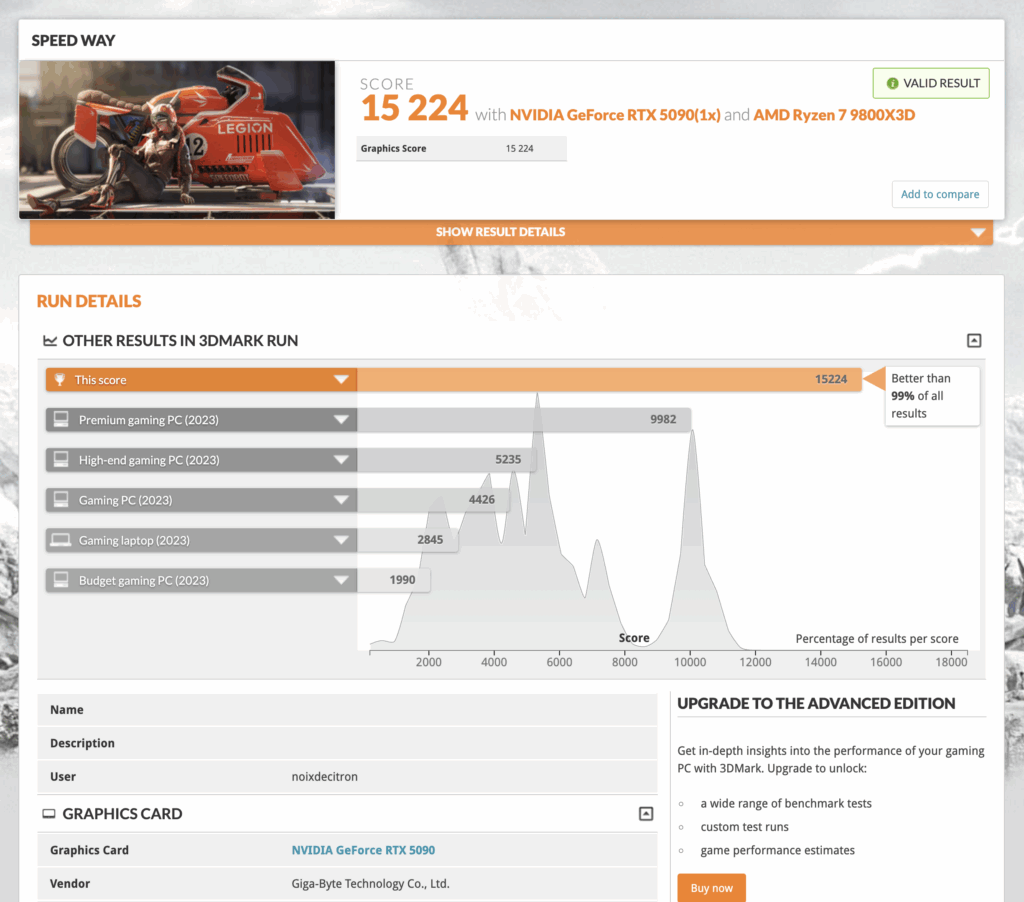1024x902 pixels.
Task: Click the orange 15224 score bar
Action: (608, 380)
